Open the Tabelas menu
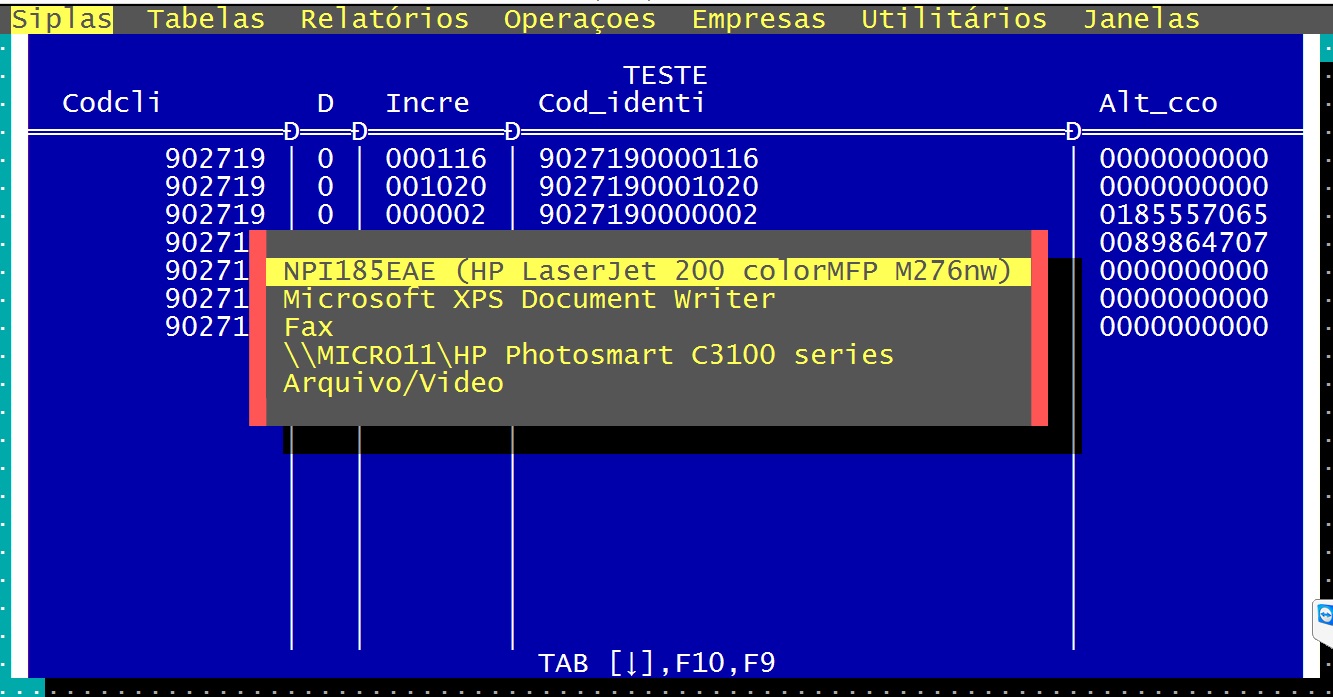 click(x=206, y=19)
